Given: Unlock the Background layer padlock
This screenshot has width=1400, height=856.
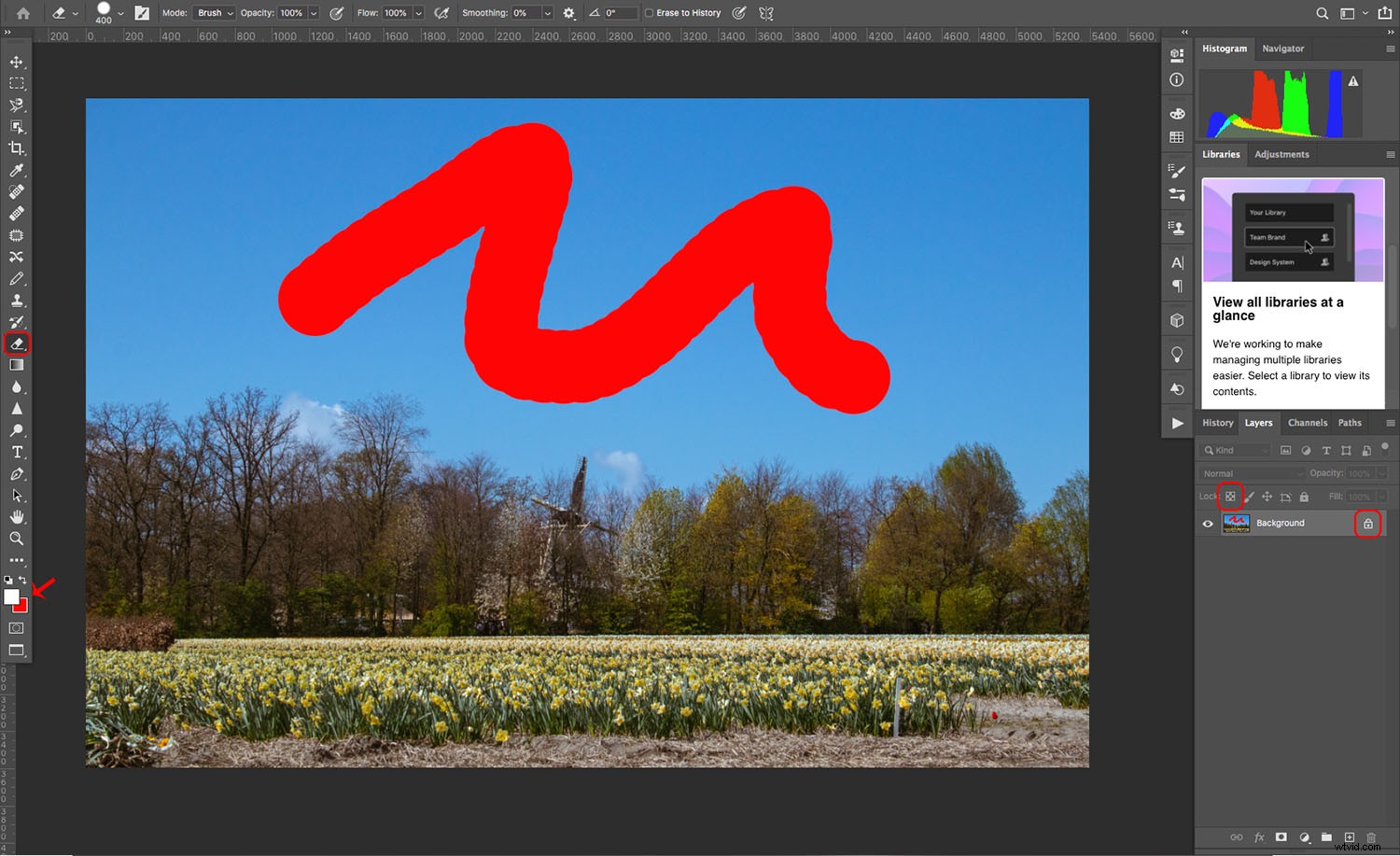Looking at the screenshot, I should [x=1367, y=523].
